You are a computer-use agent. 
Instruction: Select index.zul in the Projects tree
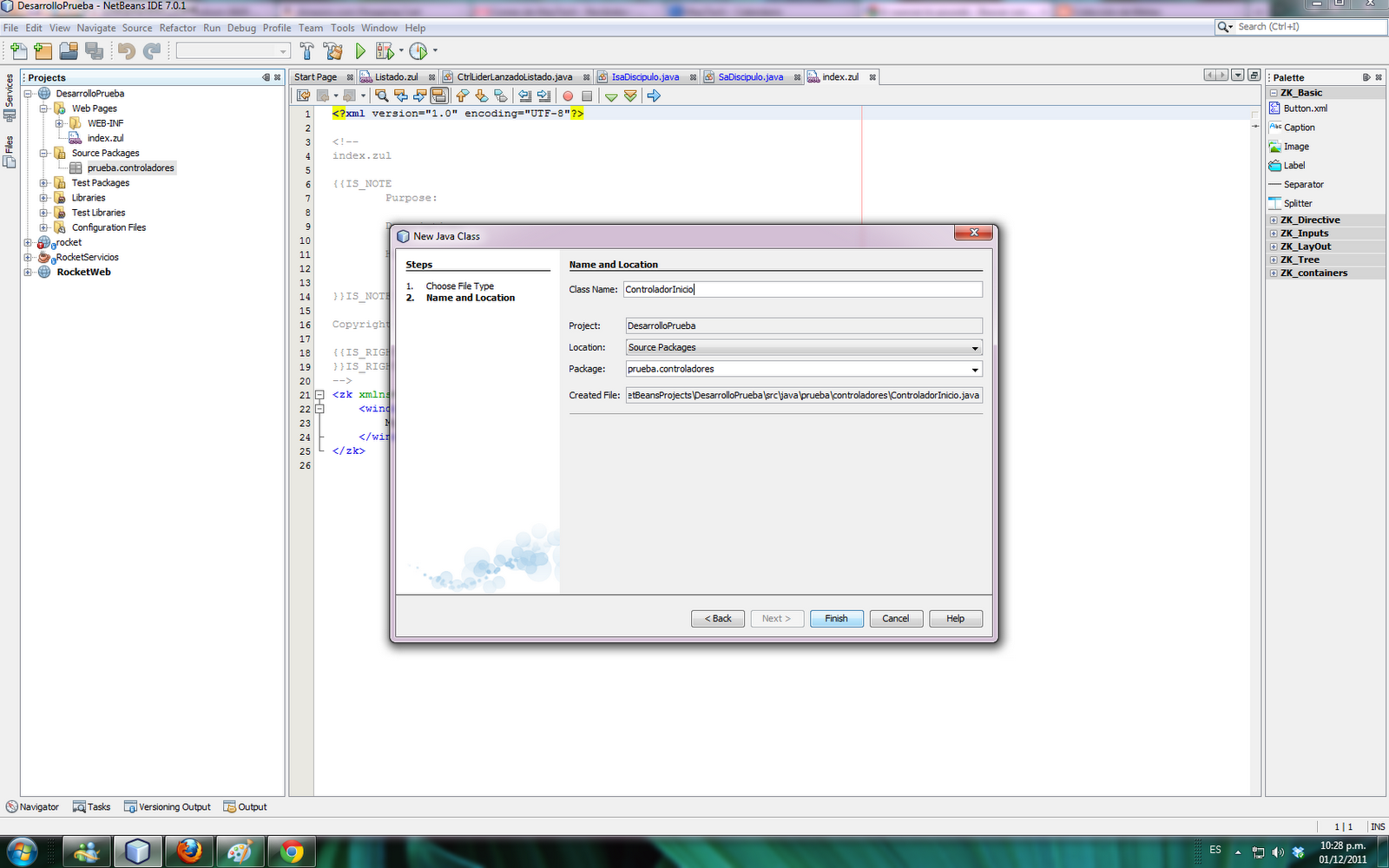tap(105, 138)
